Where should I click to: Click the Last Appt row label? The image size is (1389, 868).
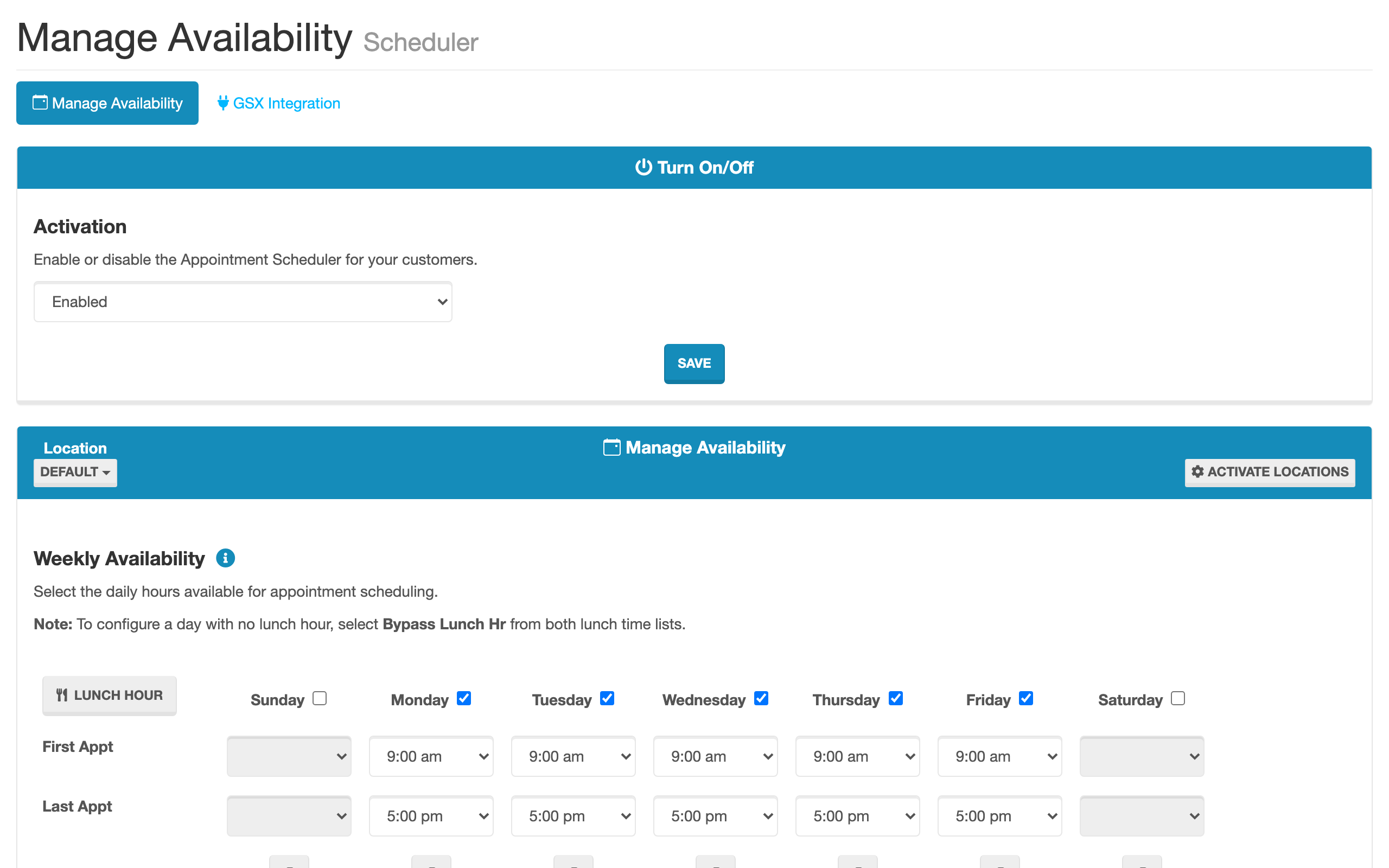[x=77, y=806]
